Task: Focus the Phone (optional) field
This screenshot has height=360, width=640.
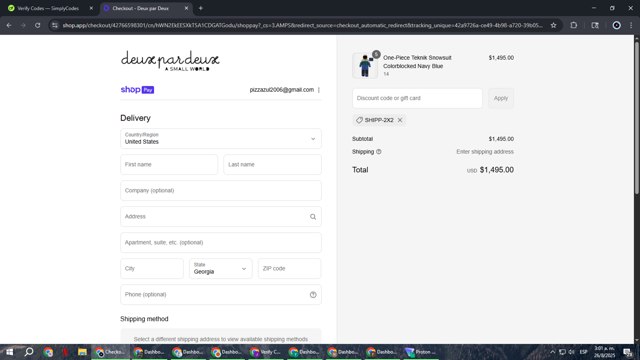Action: pos(221,295)
